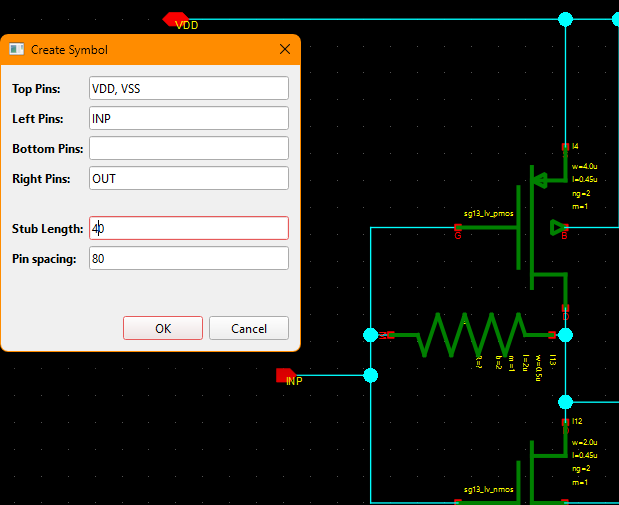
Task: Click the red VDD pin marker
Action: coord(175,19)
